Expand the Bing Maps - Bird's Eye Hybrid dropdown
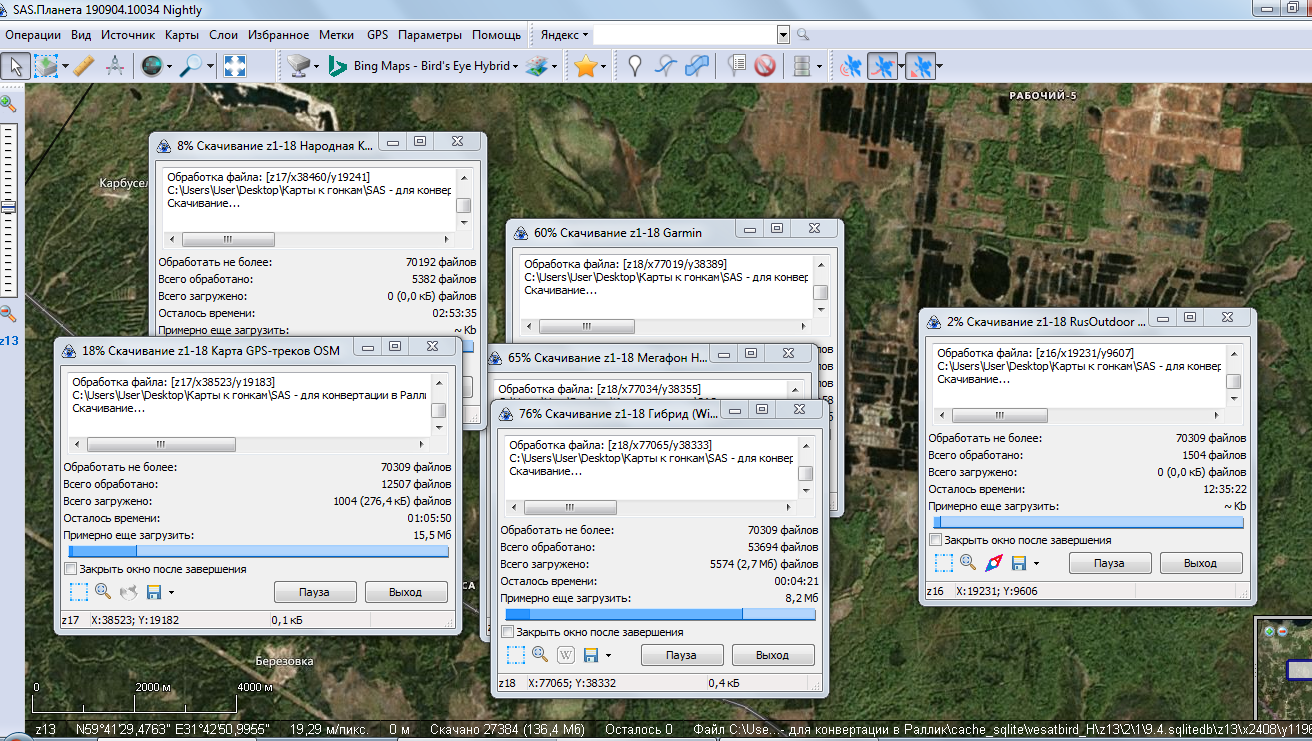The width and height of the screenshot is (1312, 741). click(x=516, y=67)
